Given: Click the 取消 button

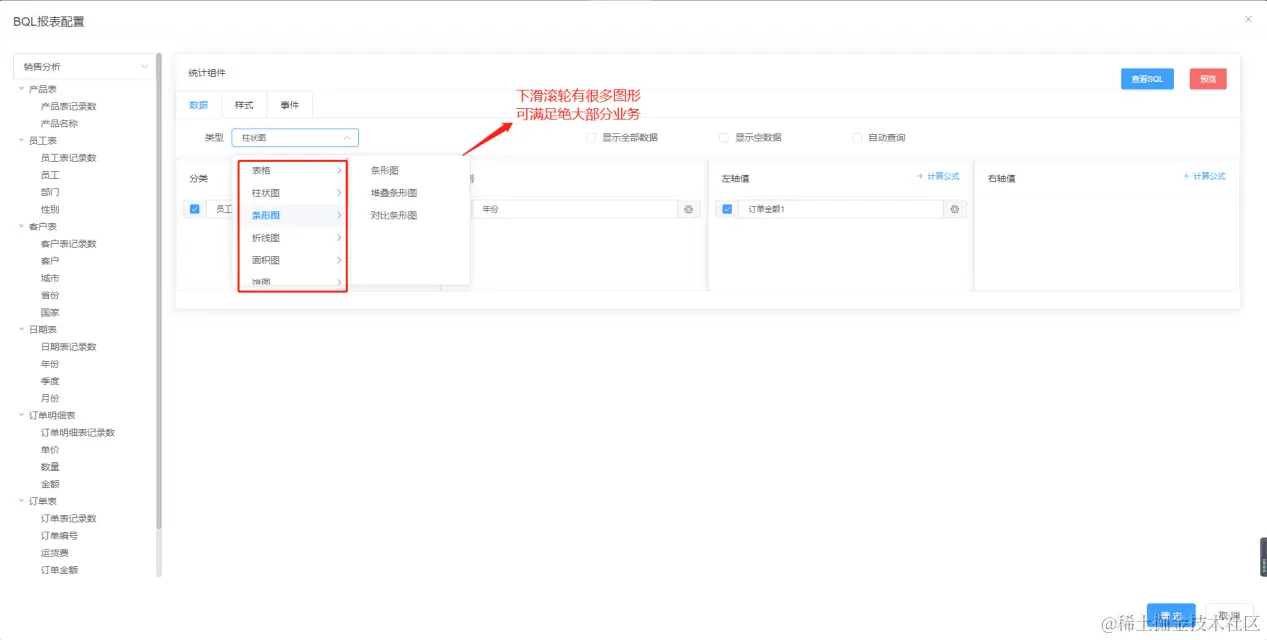Looking at the screenshot, I should 1230,616.
